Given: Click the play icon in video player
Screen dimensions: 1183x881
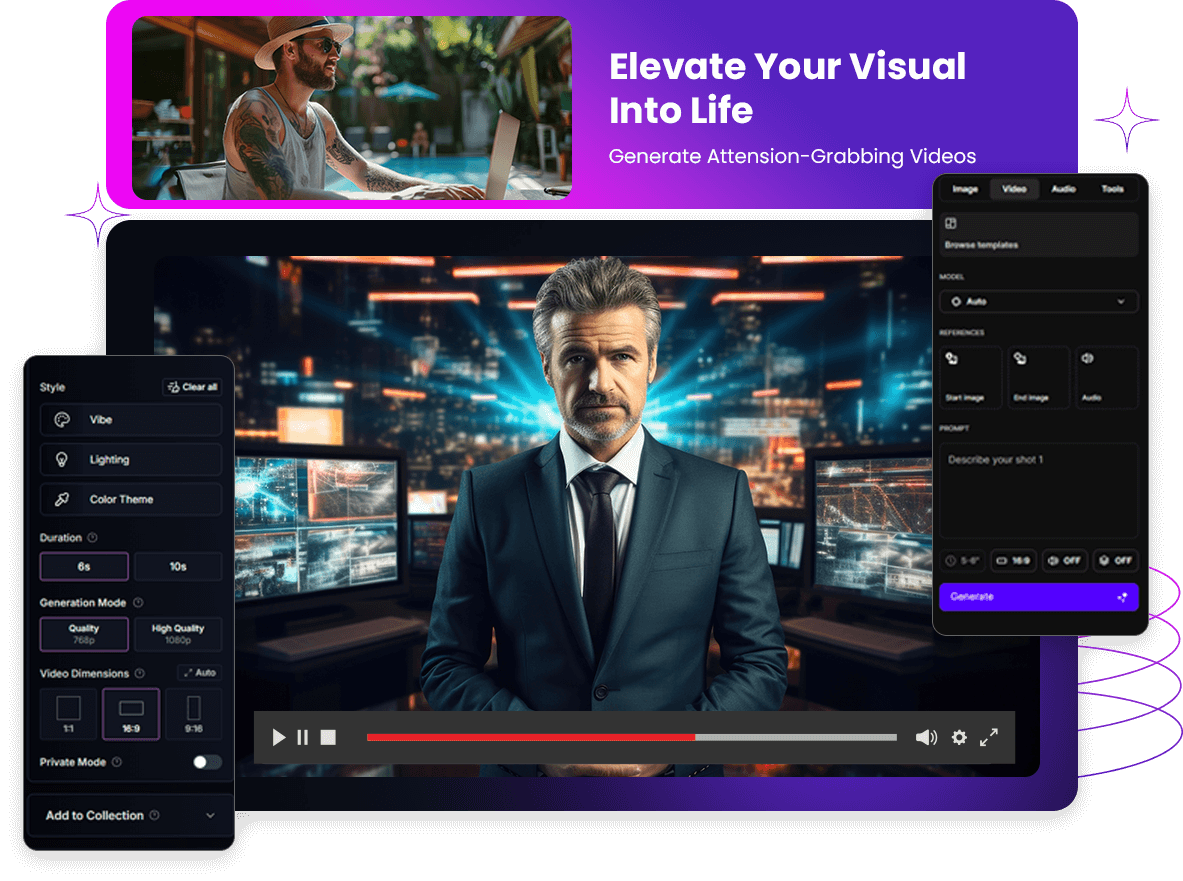Looking at the screenshot, I should click(279, 737).
